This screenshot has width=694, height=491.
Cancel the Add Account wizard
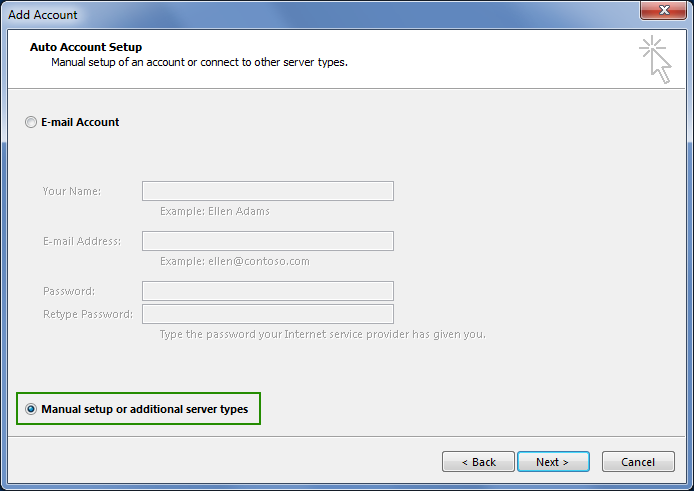[x=638, y=462]
